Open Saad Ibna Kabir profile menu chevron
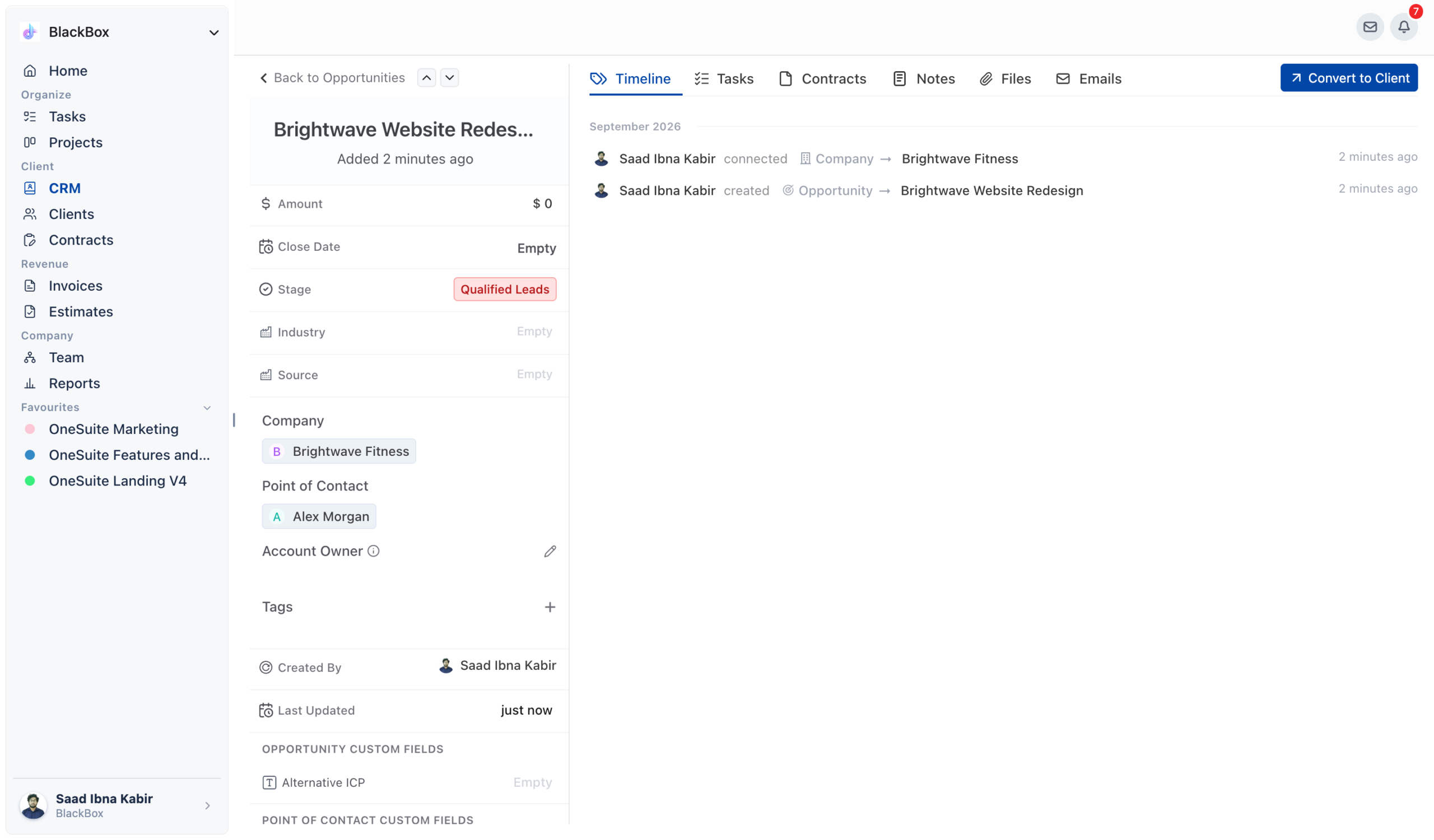The height and width of the screenshot is (840, 1434). [x=207, y=805]
